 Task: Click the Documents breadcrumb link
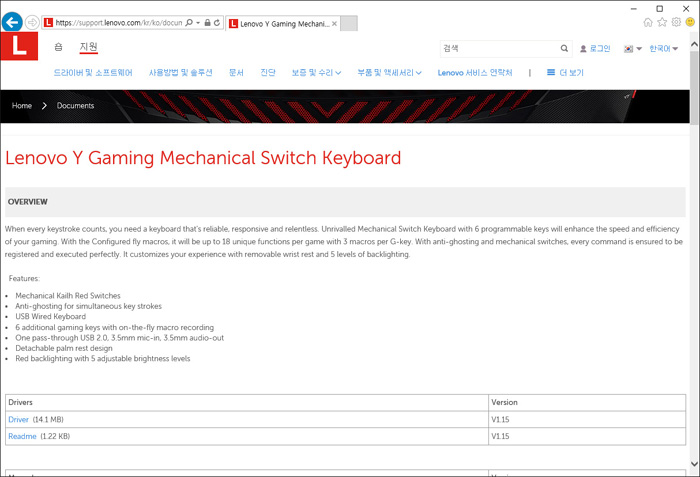75,106
